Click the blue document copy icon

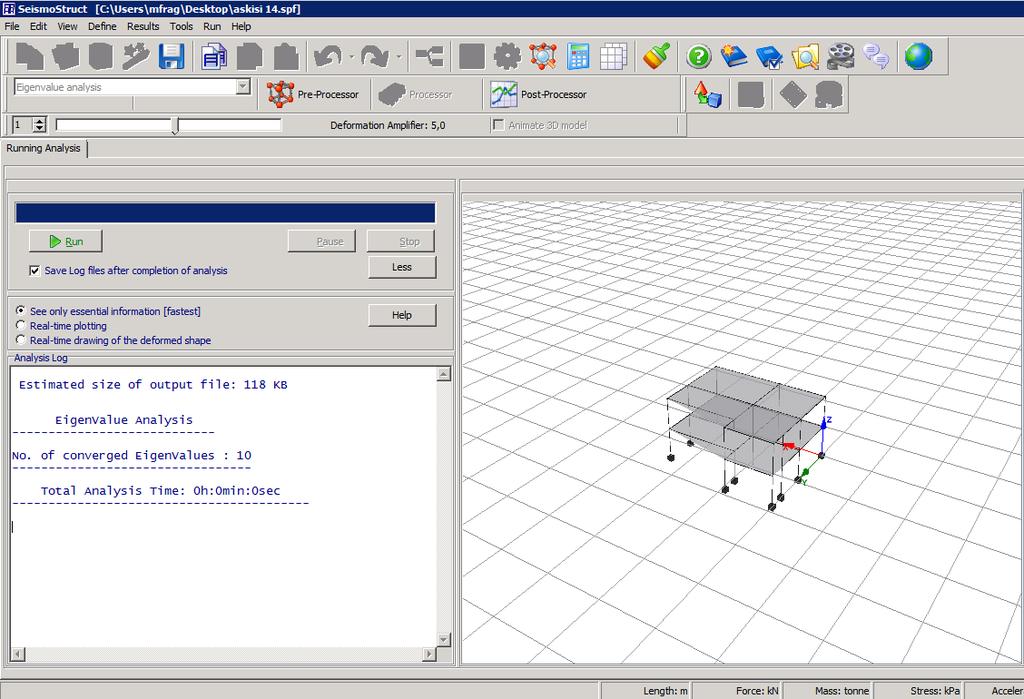tap(214, 56)
